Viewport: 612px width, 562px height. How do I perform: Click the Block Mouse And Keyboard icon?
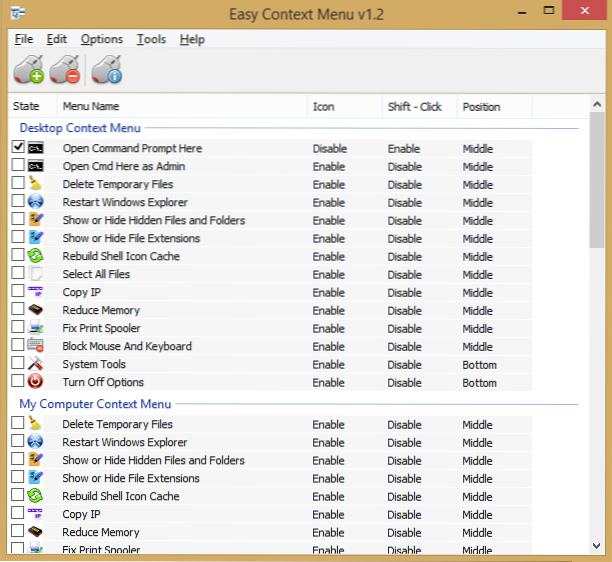36,345
